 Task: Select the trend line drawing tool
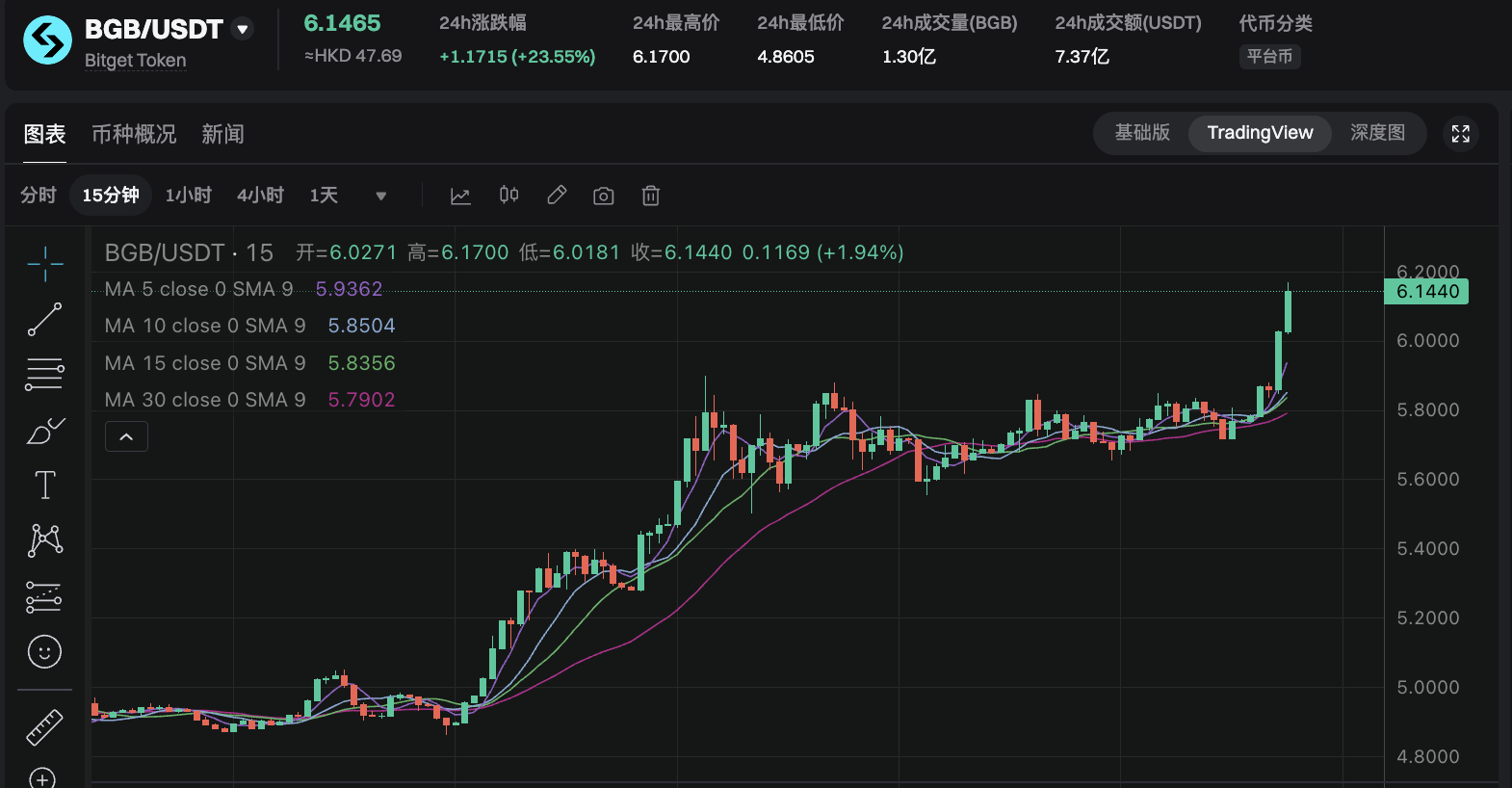coord(44,319)
